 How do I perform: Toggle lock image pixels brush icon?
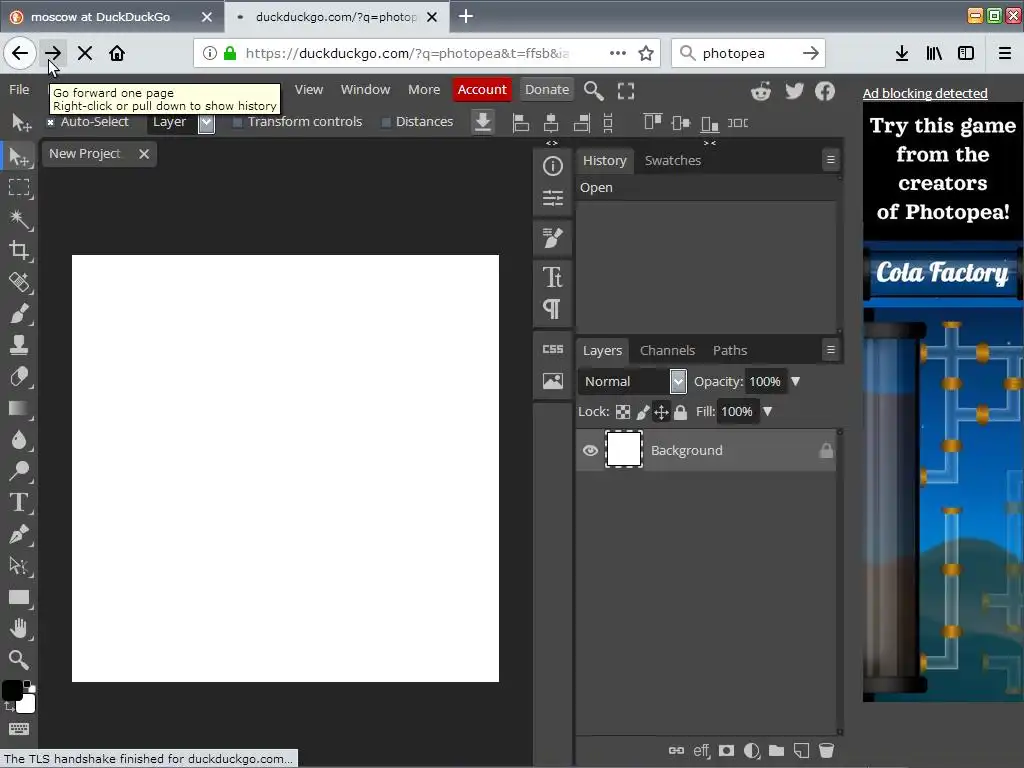(643, 412)
